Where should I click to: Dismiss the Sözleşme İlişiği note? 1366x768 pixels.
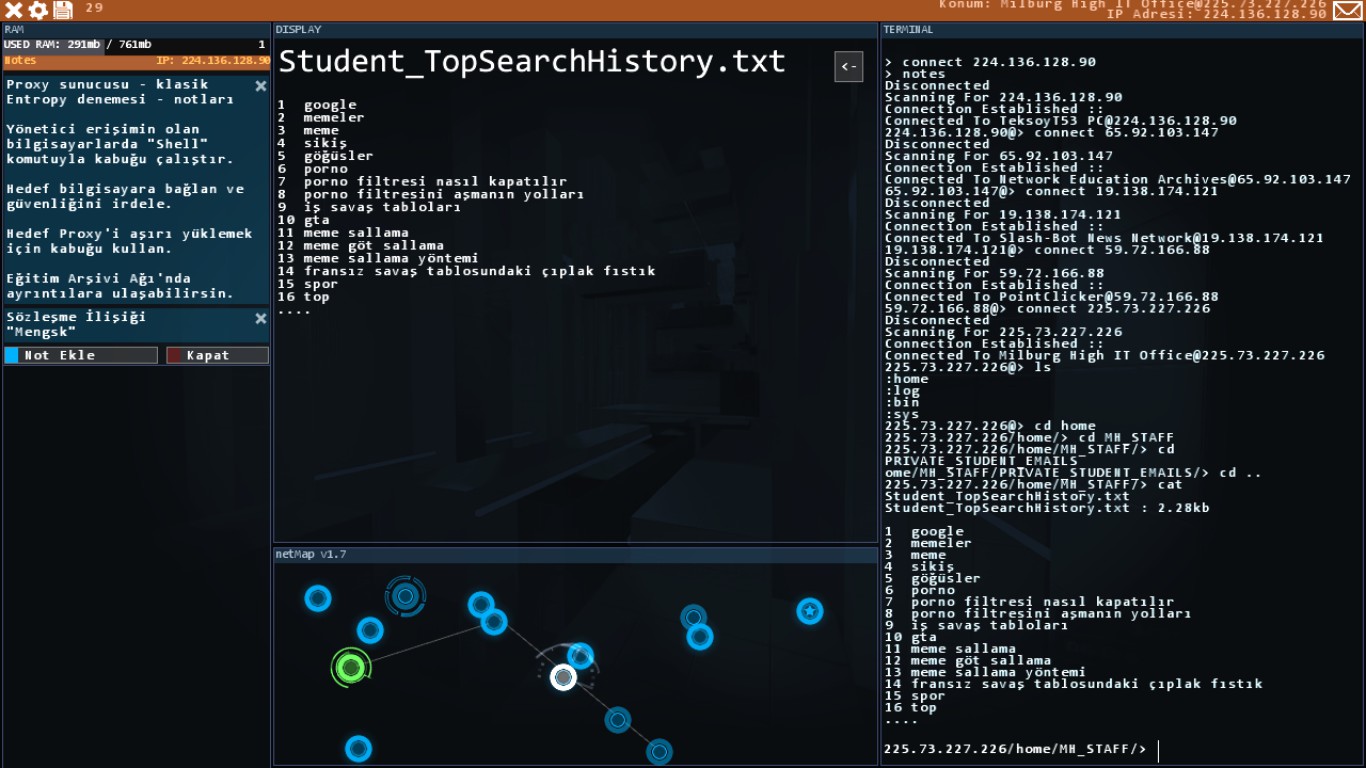pyautogui.click(x=261, y=318)
